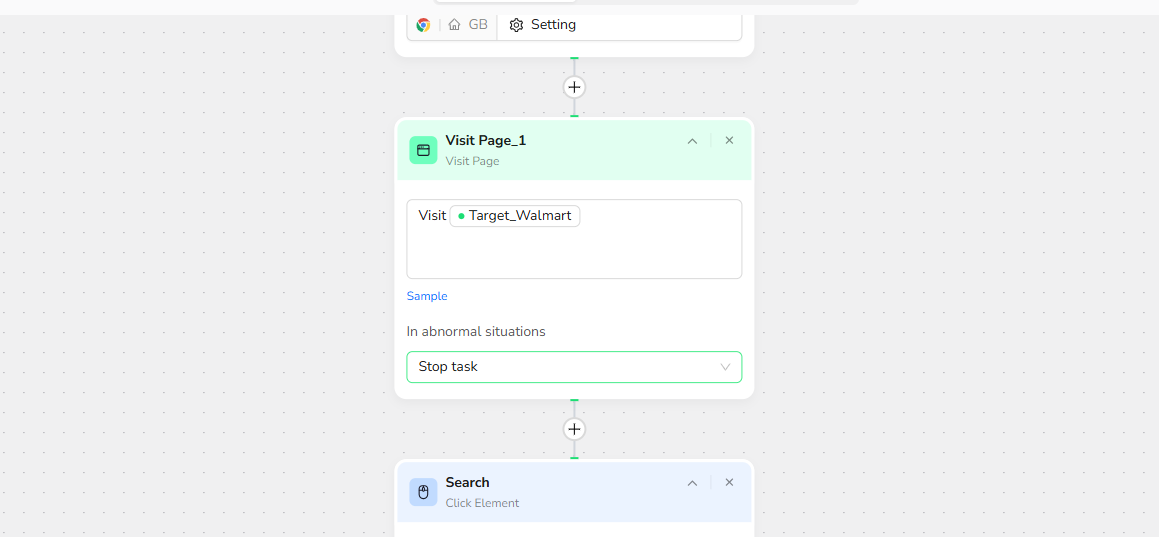Viewport: 1159px width, 537px height.
Task: Click the Target_Walmart variable chip
Action: coord(515,216)
